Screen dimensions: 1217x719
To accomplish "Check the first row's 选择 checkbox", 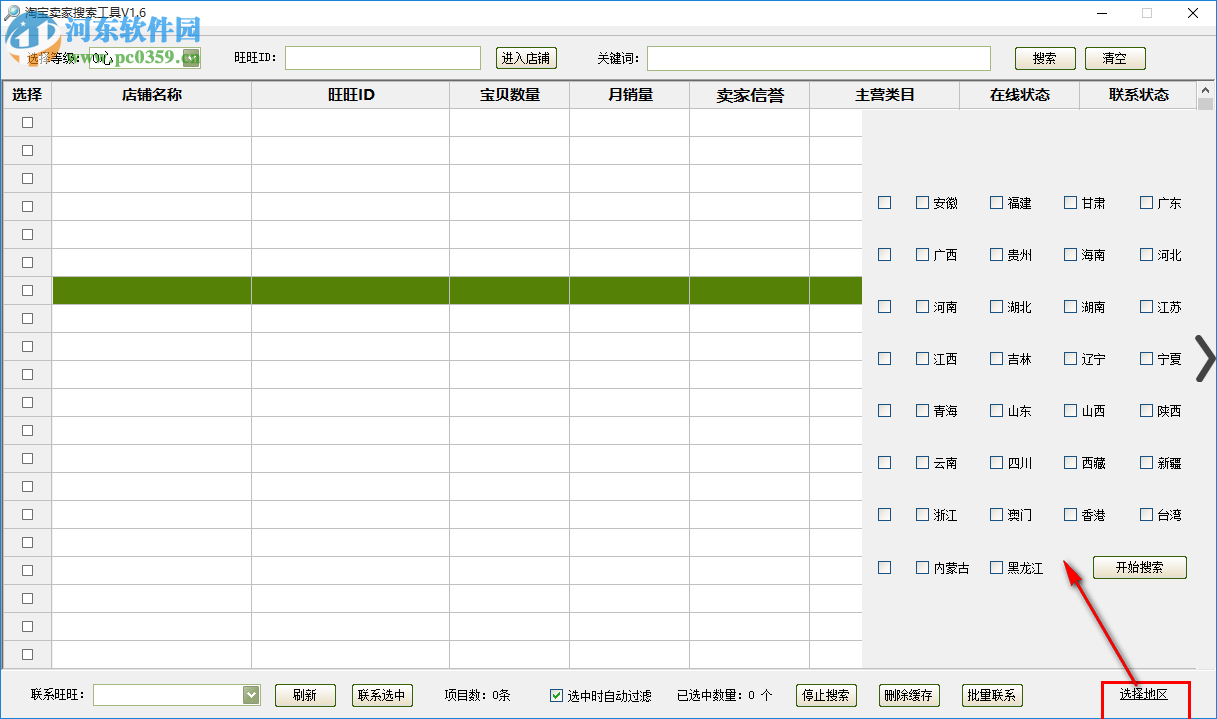I will point(27,122).
